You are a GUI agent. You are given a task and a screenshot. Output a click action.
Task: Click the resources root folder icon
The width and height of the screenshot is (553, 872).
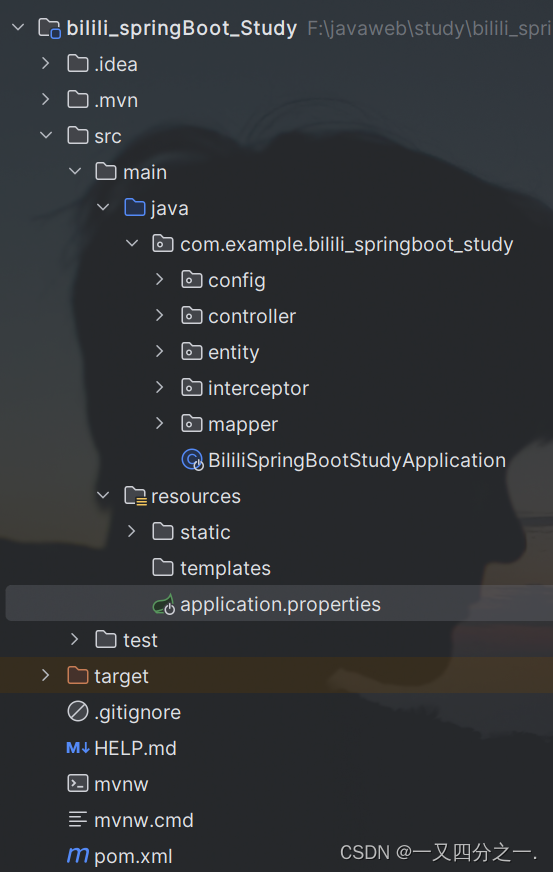pos(135,496)
